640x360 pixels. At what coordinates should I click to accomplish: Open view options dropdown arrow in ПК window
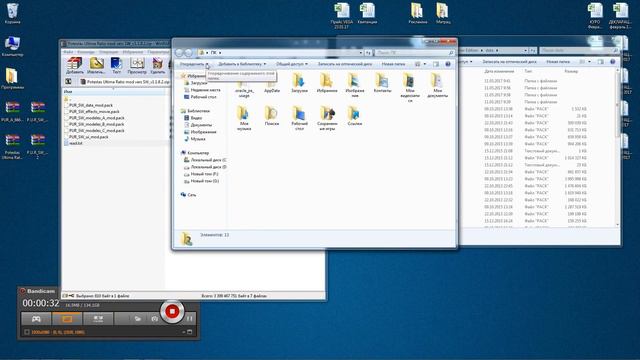425,64
